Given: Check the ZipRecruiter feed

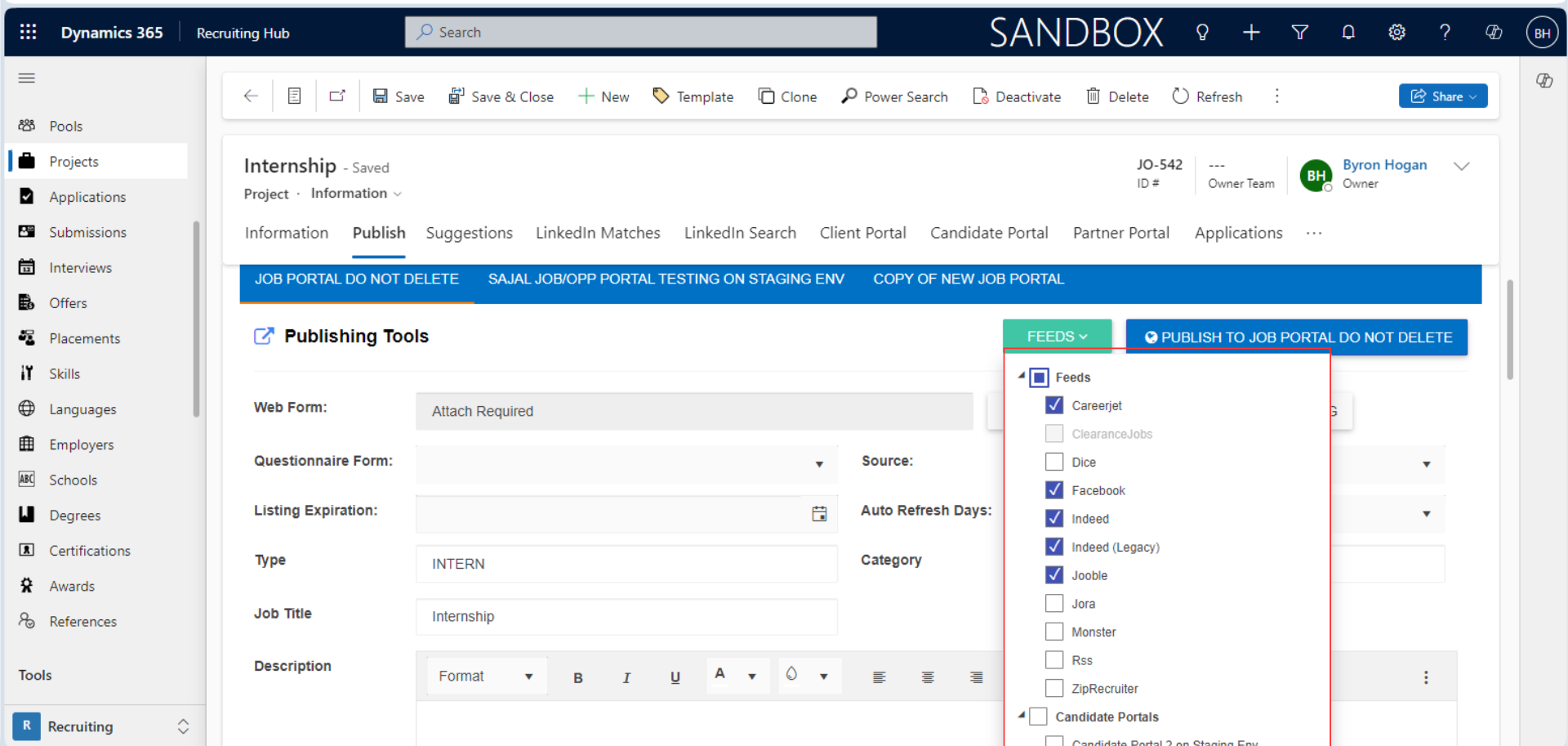Looking at the screenshot, I should click(1054, 688).
